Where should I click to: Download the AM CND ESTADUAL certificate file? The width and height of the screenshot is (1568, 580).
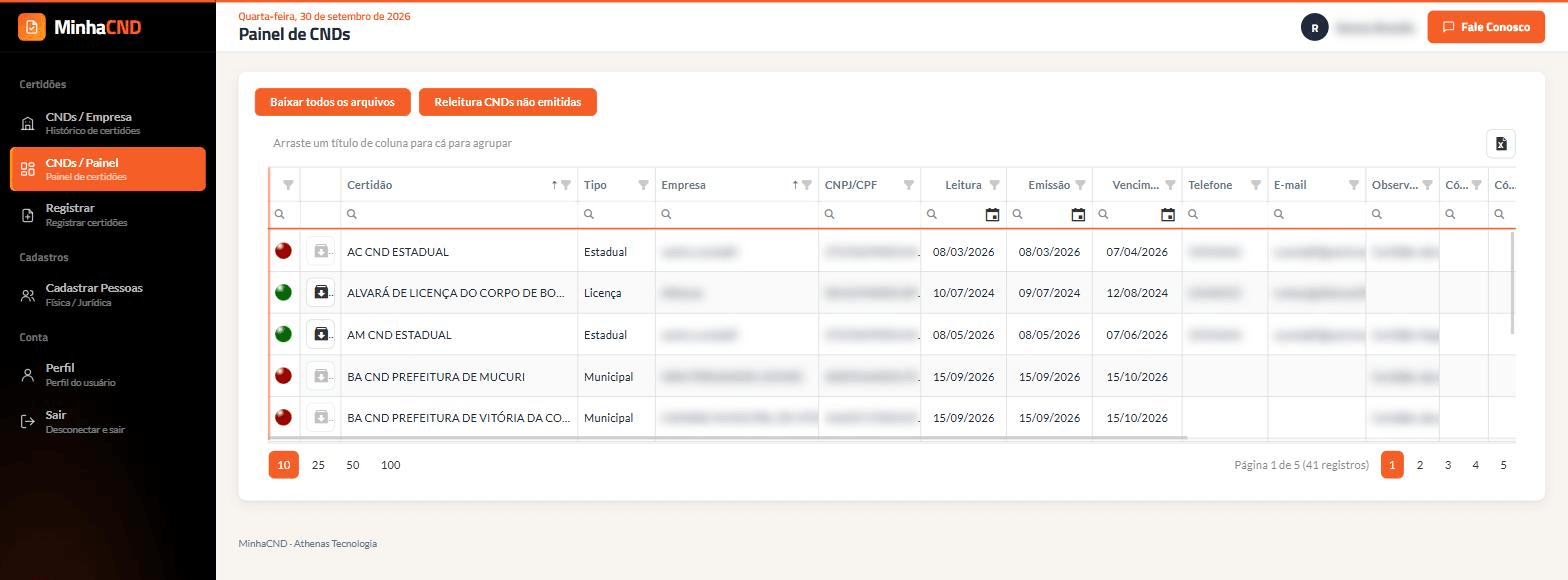coord(321,334)
